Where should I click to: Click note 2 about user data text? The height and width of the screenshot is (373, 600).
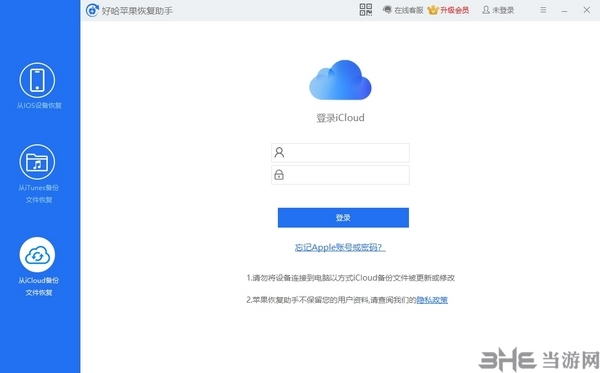click(331, 300)
